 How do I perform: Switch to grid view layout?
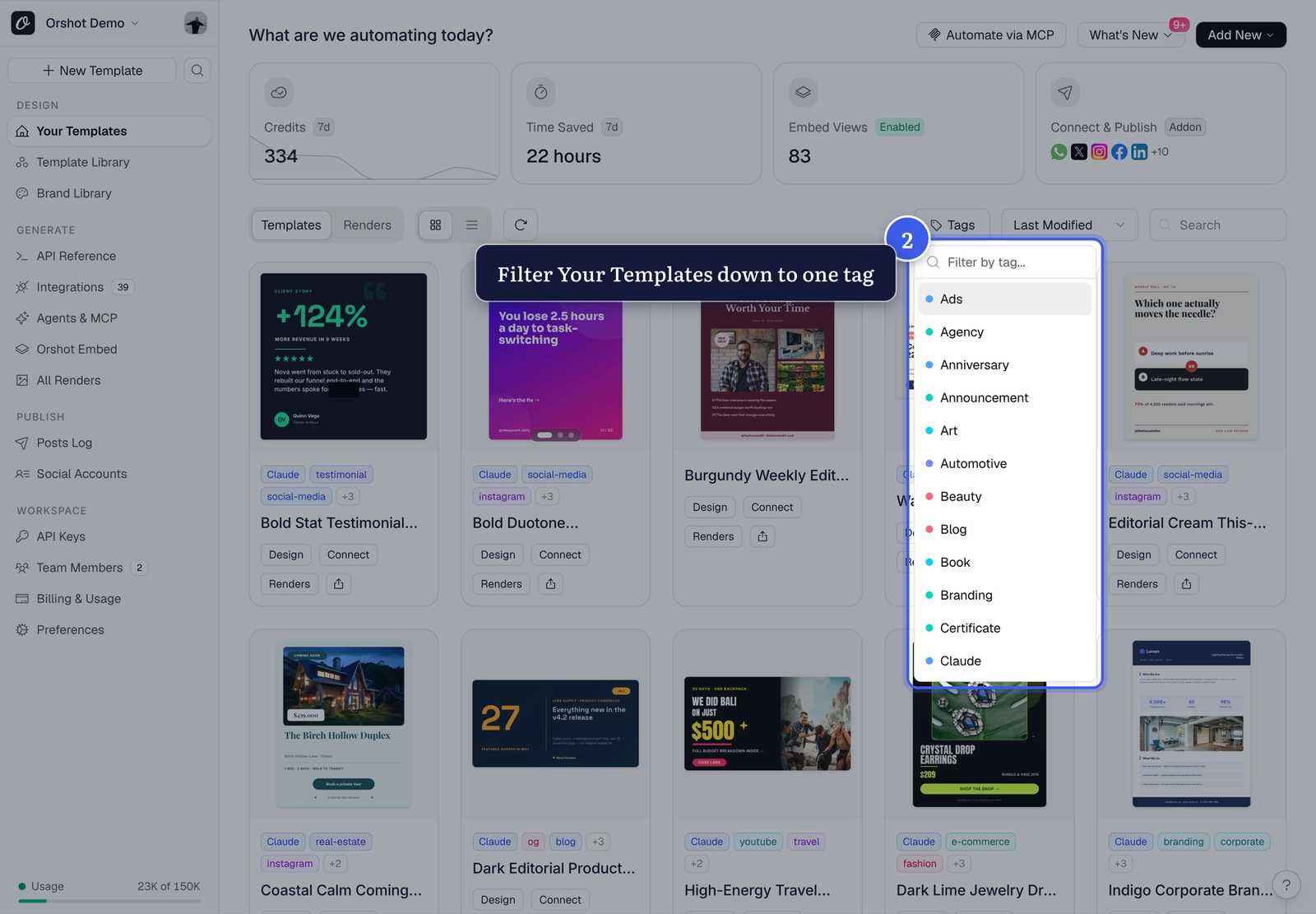[x=436, y=225]
